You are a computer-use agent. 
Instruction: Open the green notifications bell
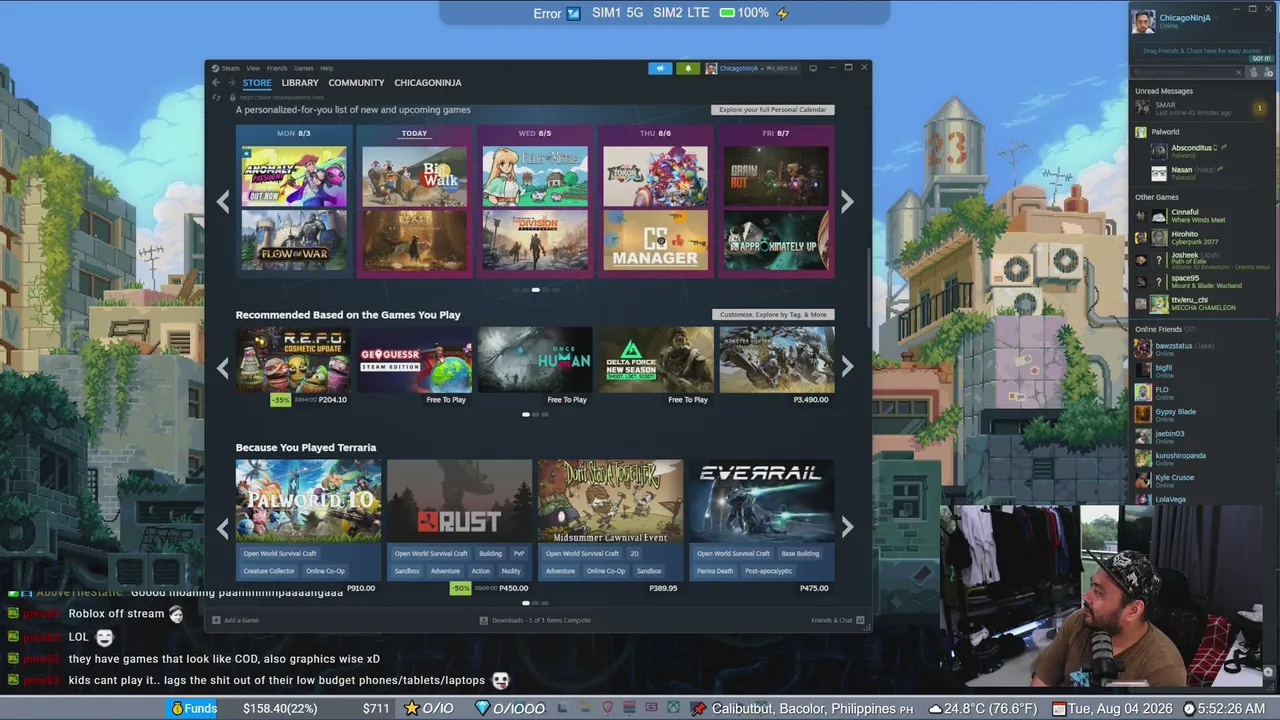688,68
